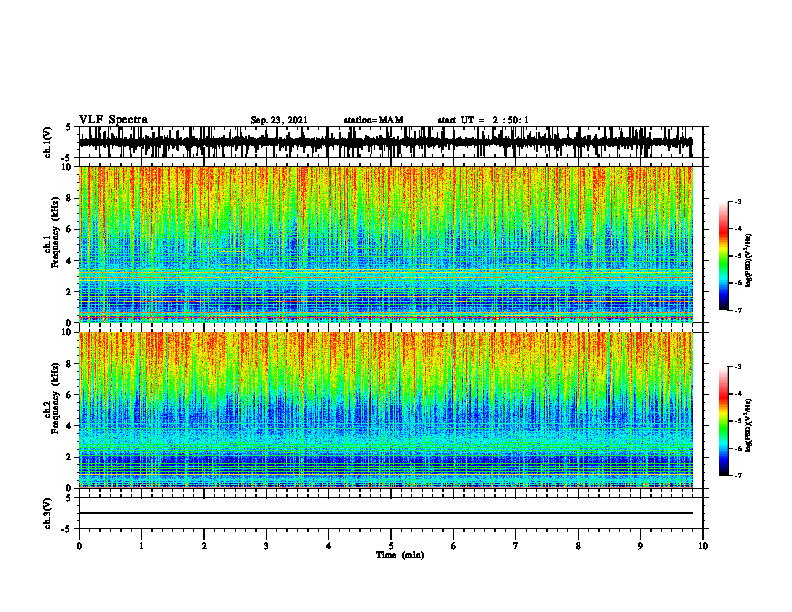This screenshot has width=792, height=612.
Task: Click the flat ch.3(V) trace line
Action: (x=386, y=513)
